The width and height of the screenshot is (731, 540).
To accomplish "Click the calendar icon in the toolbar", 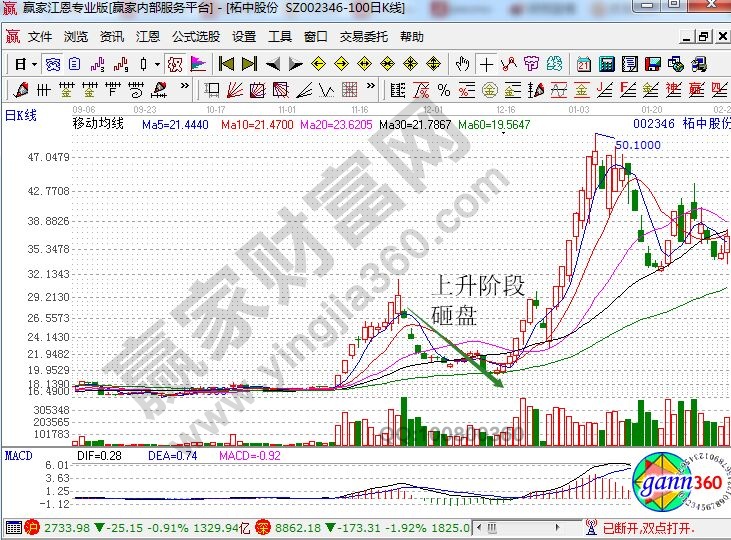I will 585,64.
